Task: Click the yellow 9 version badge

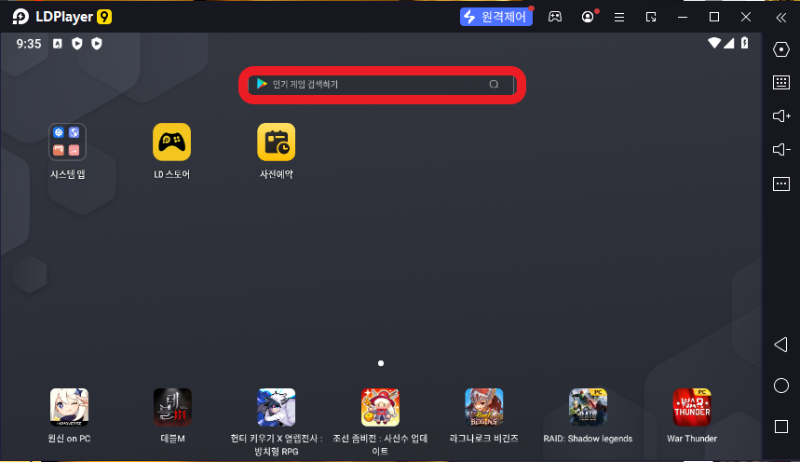Action: point(104,17)
